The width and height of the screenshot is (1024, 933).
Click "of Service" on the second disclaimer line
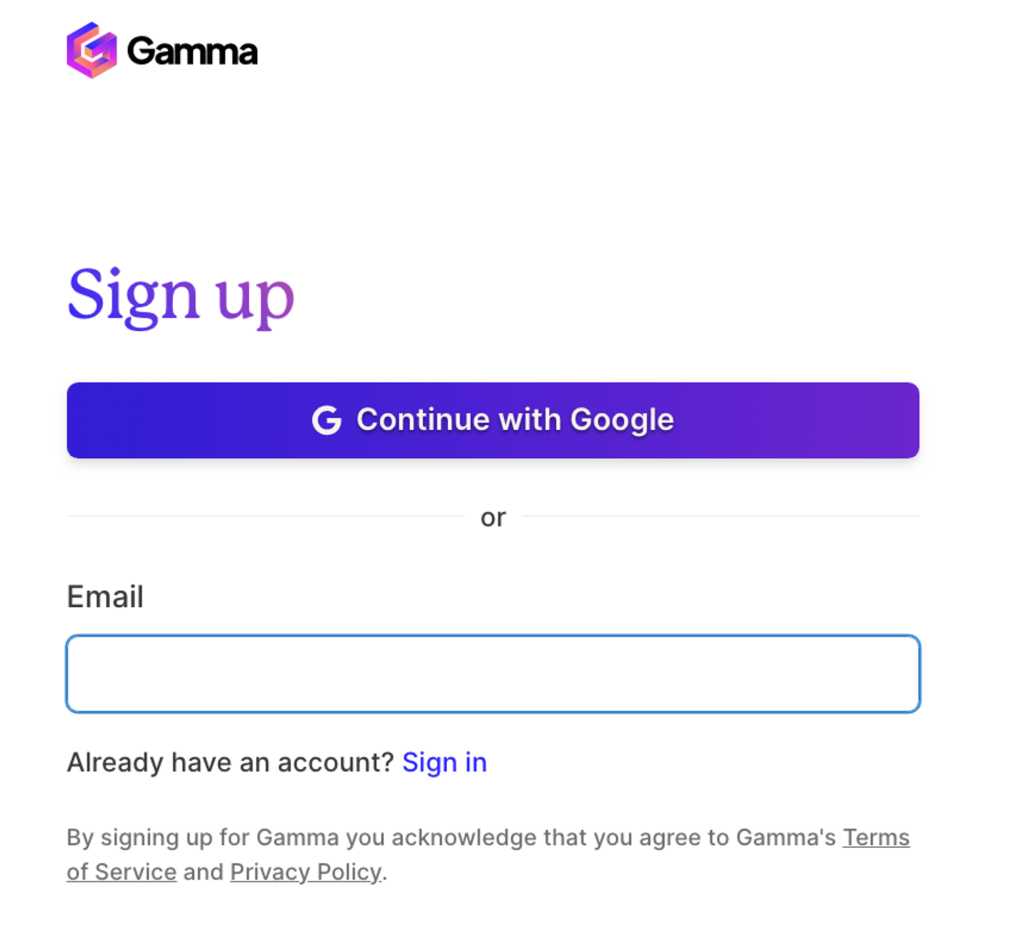pos(121,872)
